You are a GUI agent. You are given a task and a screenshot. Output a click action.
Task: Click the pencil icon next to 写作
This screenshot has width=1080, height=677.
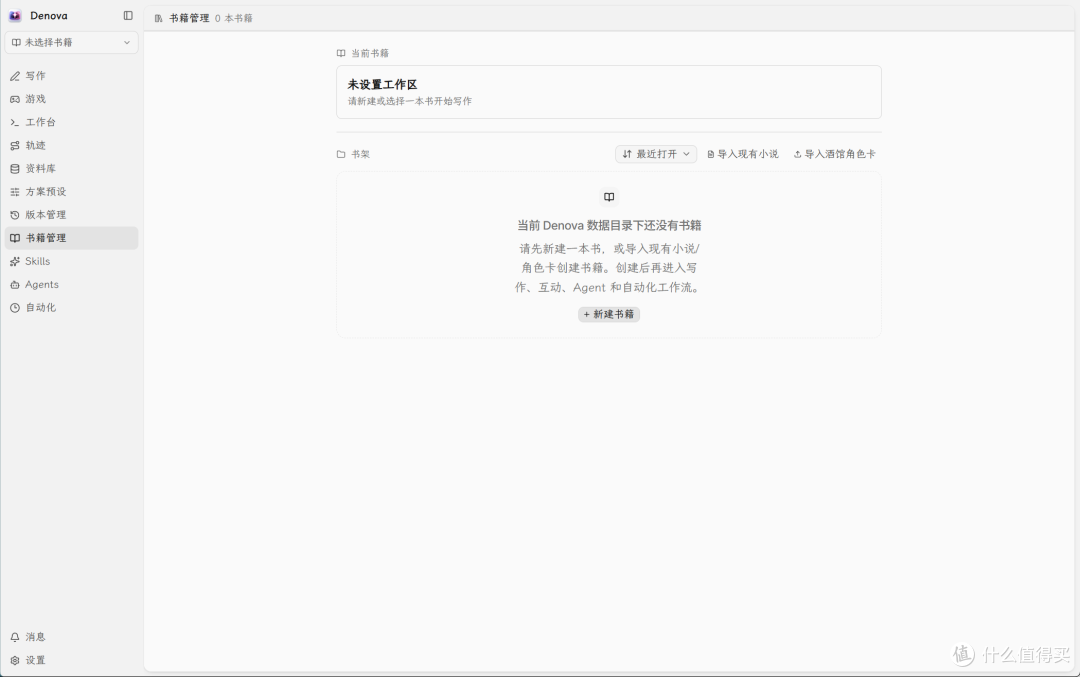[x=15, y=76]
